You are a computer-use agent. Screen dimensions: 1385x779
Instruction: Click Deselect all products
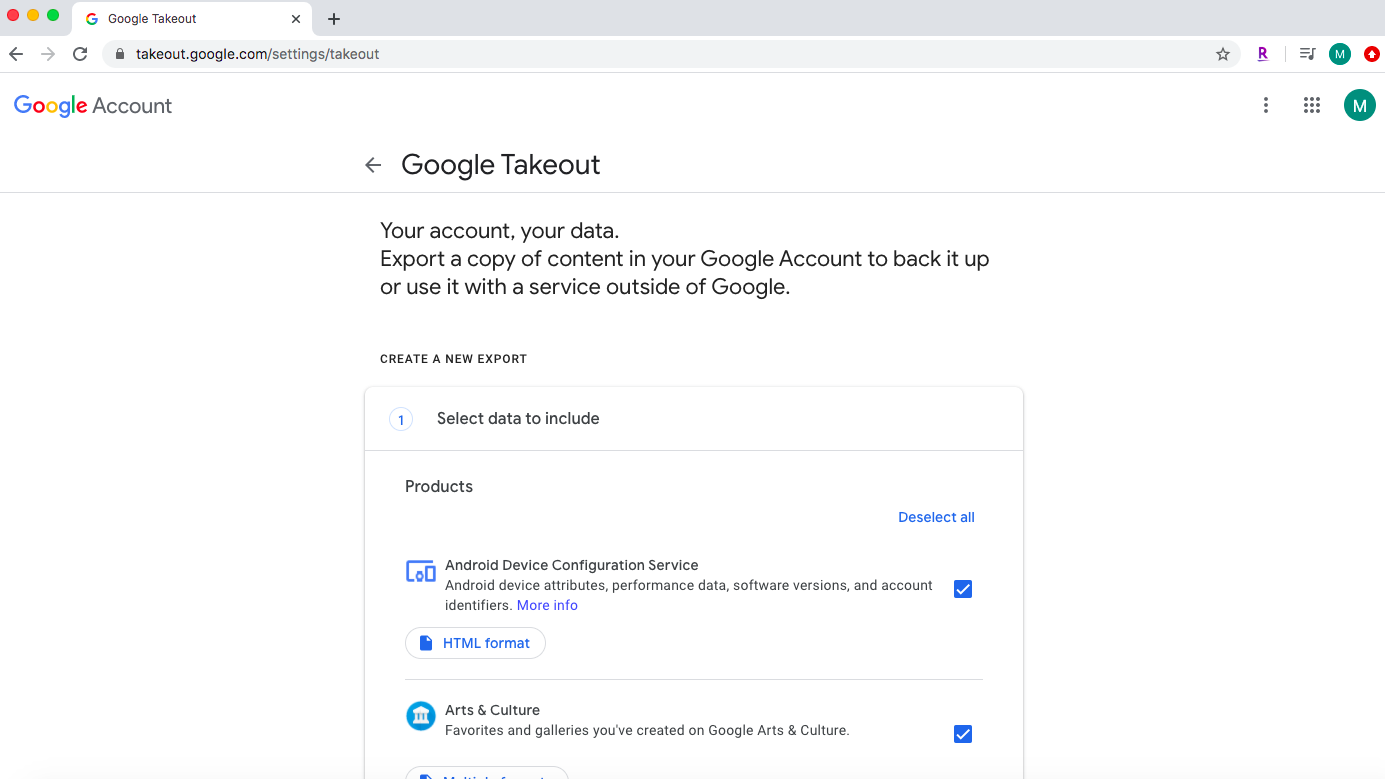[x=936, y=517]
